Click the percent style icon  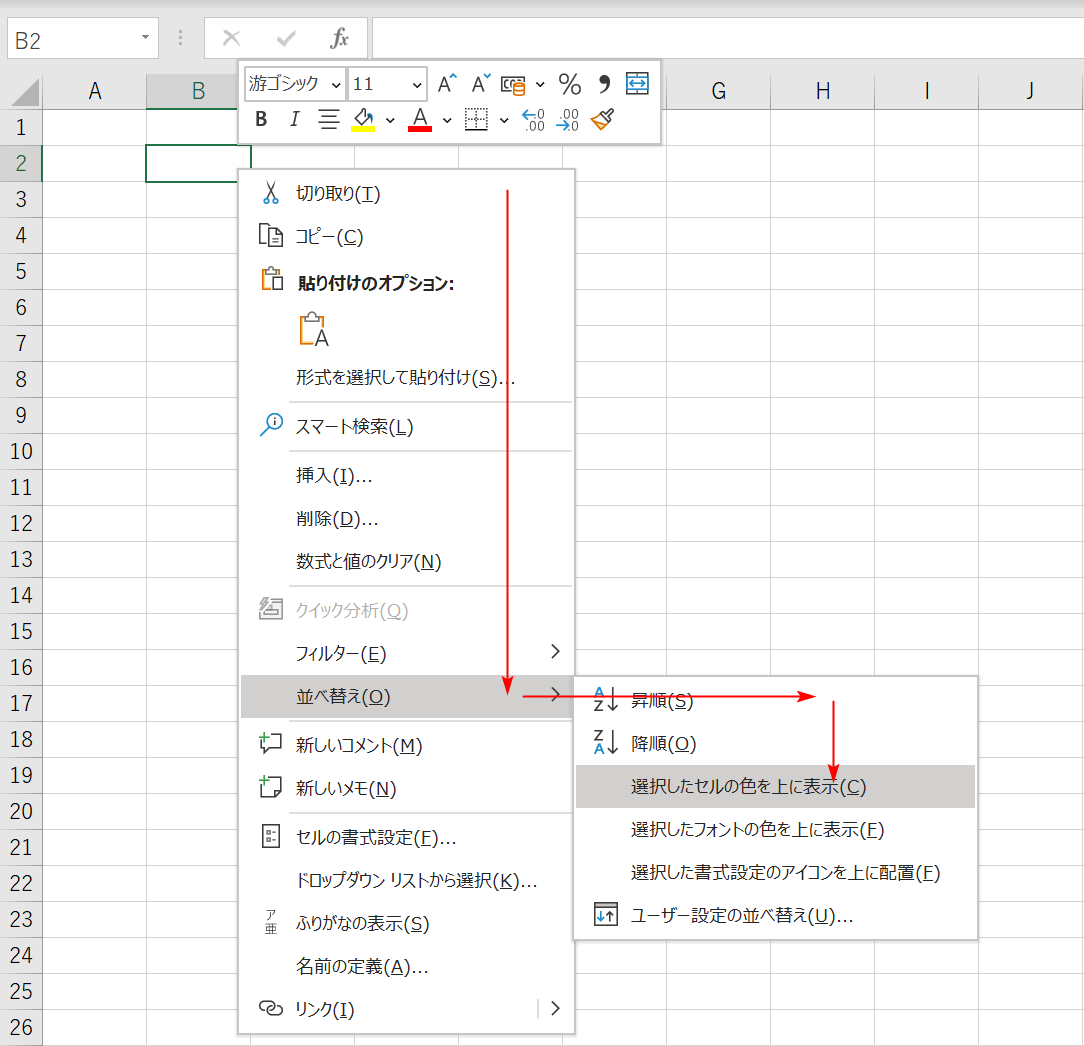[x=569, y=84]
